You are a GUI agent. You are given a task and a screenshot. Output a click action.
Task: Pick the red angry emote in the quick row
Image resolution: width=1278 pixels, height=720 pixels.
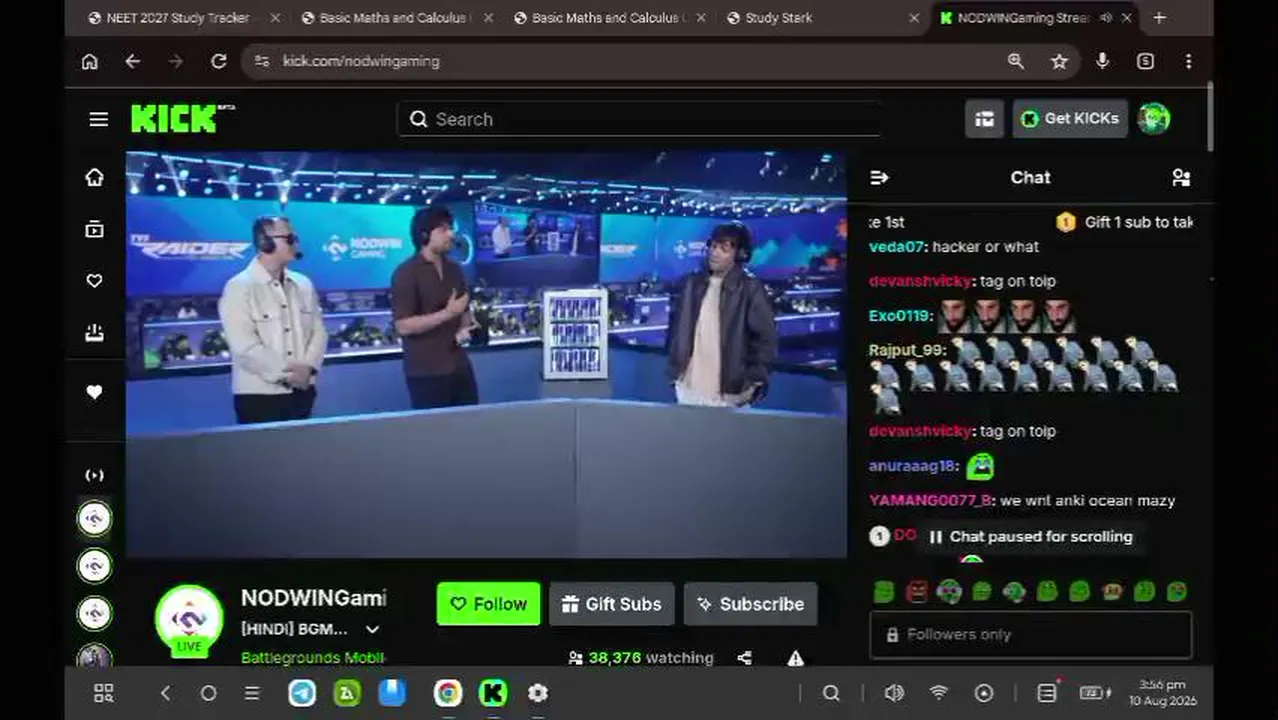tap(916, 591)
